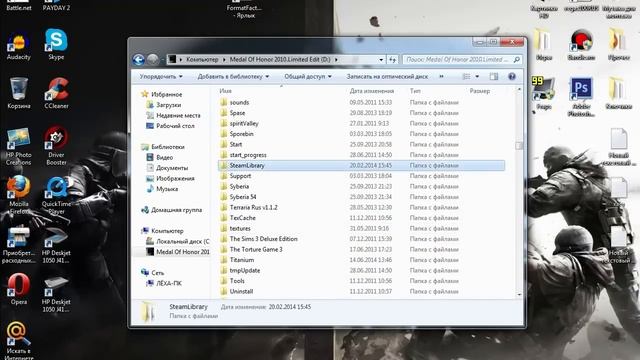
Task: Launch QuickTime Player shortcut
Action: [x=56, y=196]
